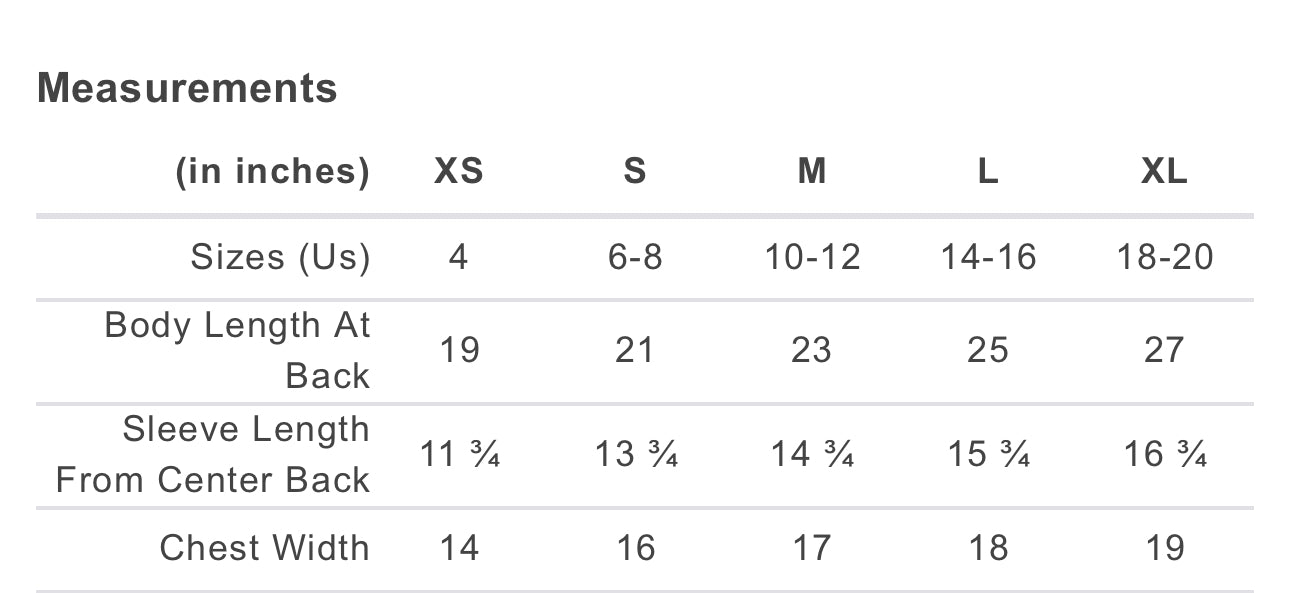Click the M size column header
This screenshot has height=593, width=1290.
point(812,172)
